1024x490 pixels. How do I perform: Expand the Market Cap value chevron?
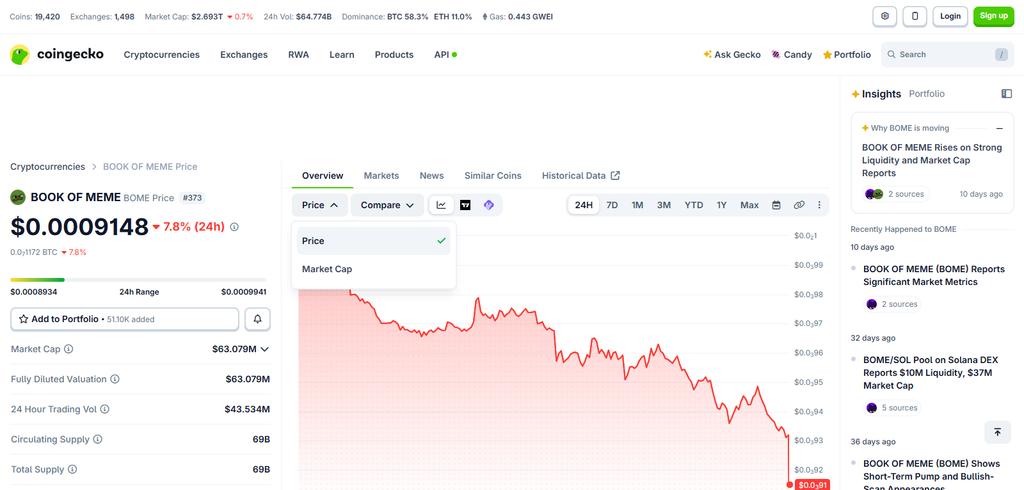click(264, 350)
